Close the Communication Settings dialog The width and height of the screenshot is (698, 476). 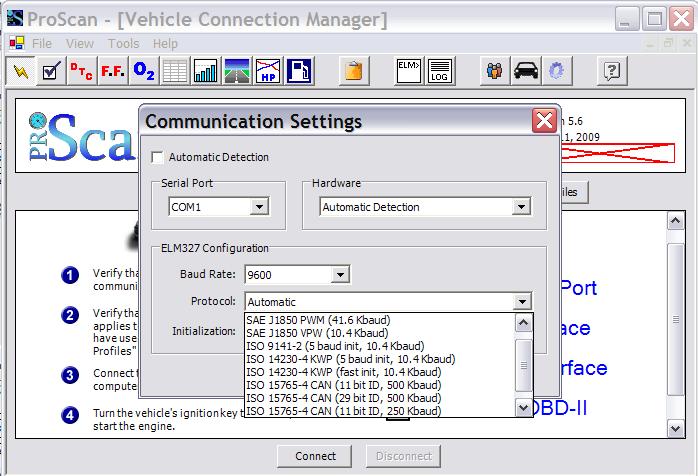[x=544, y=120]
